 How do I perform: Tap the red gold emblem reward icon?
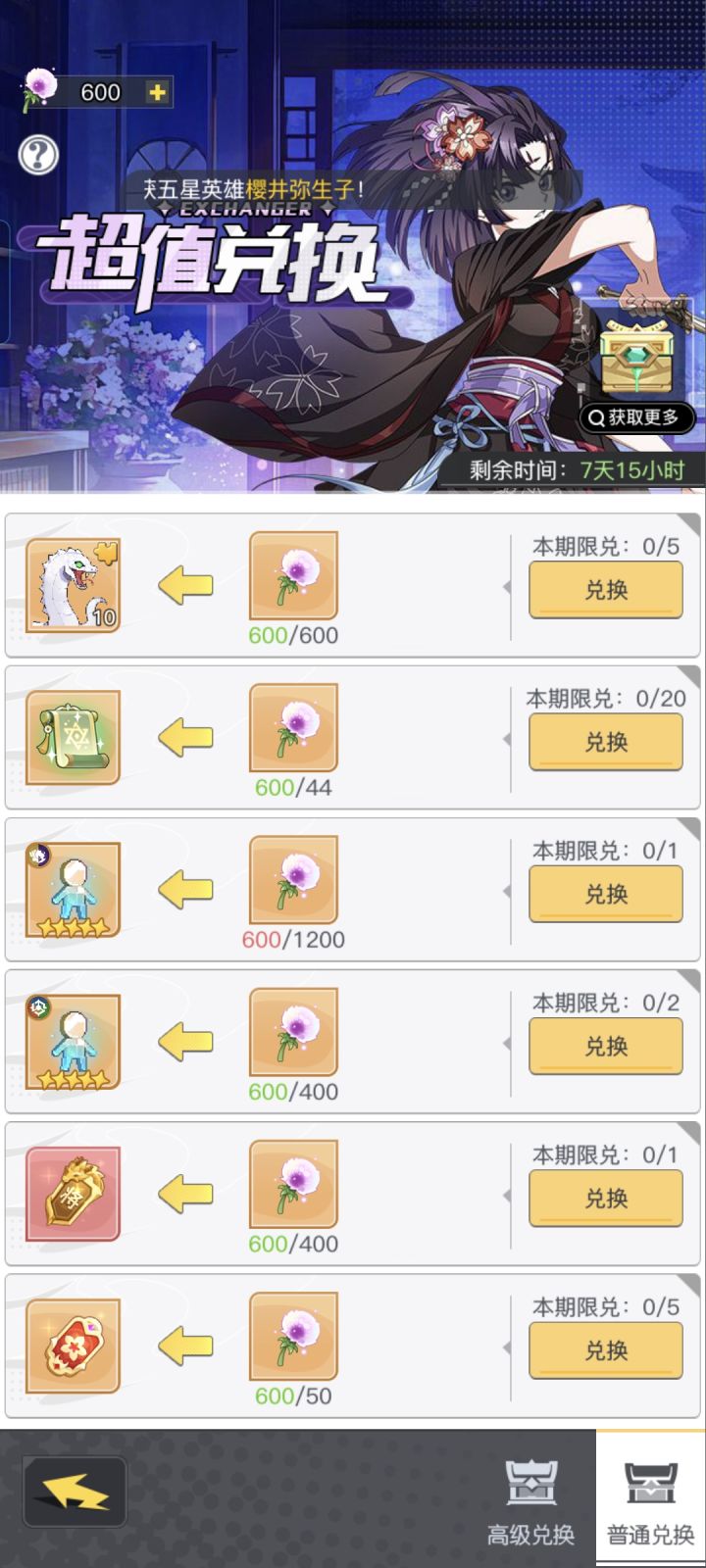pyautogui.click(x=73, y=1194)
